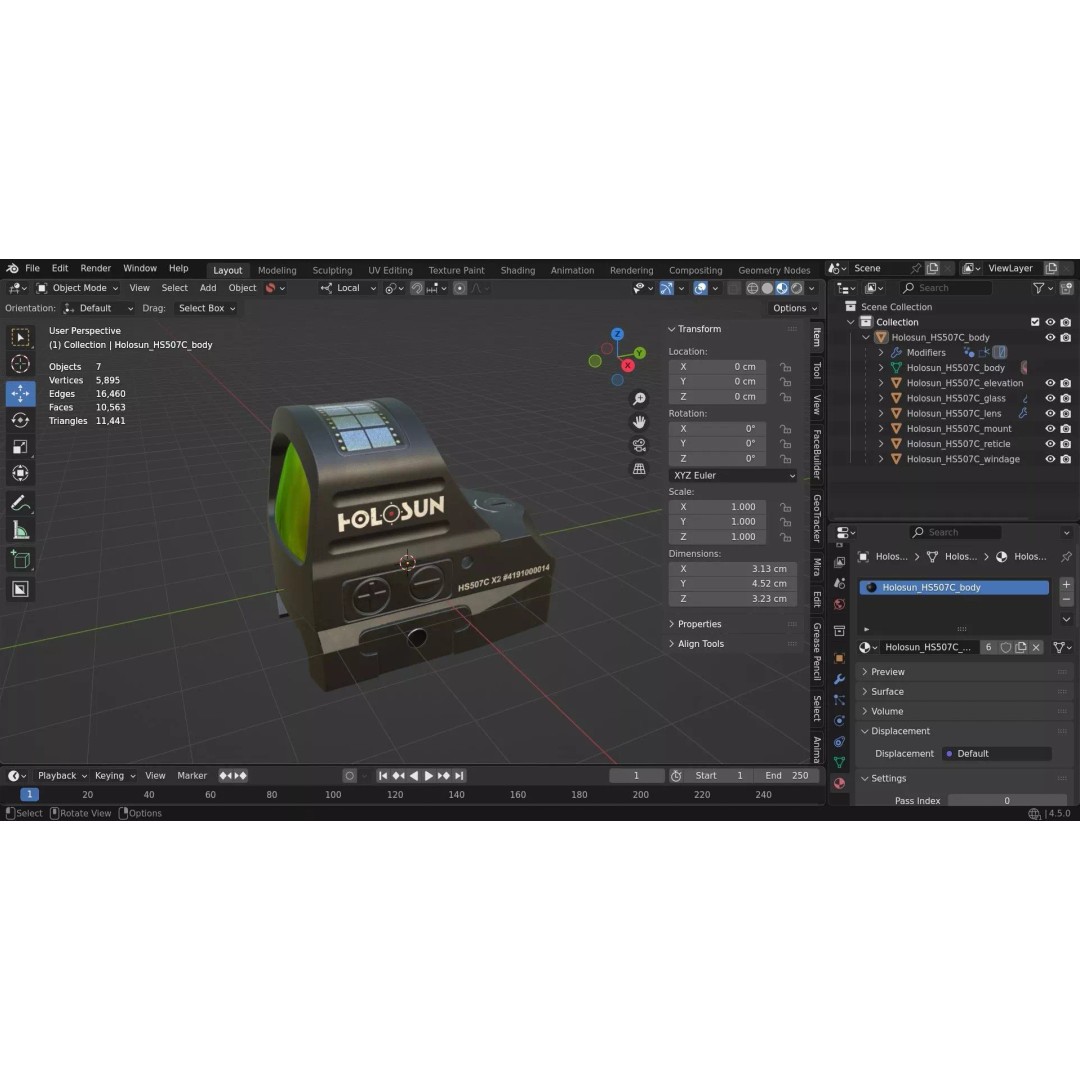Select rendered viewport shading
Screen dimensions: 1080x1080
click(797, 288)
